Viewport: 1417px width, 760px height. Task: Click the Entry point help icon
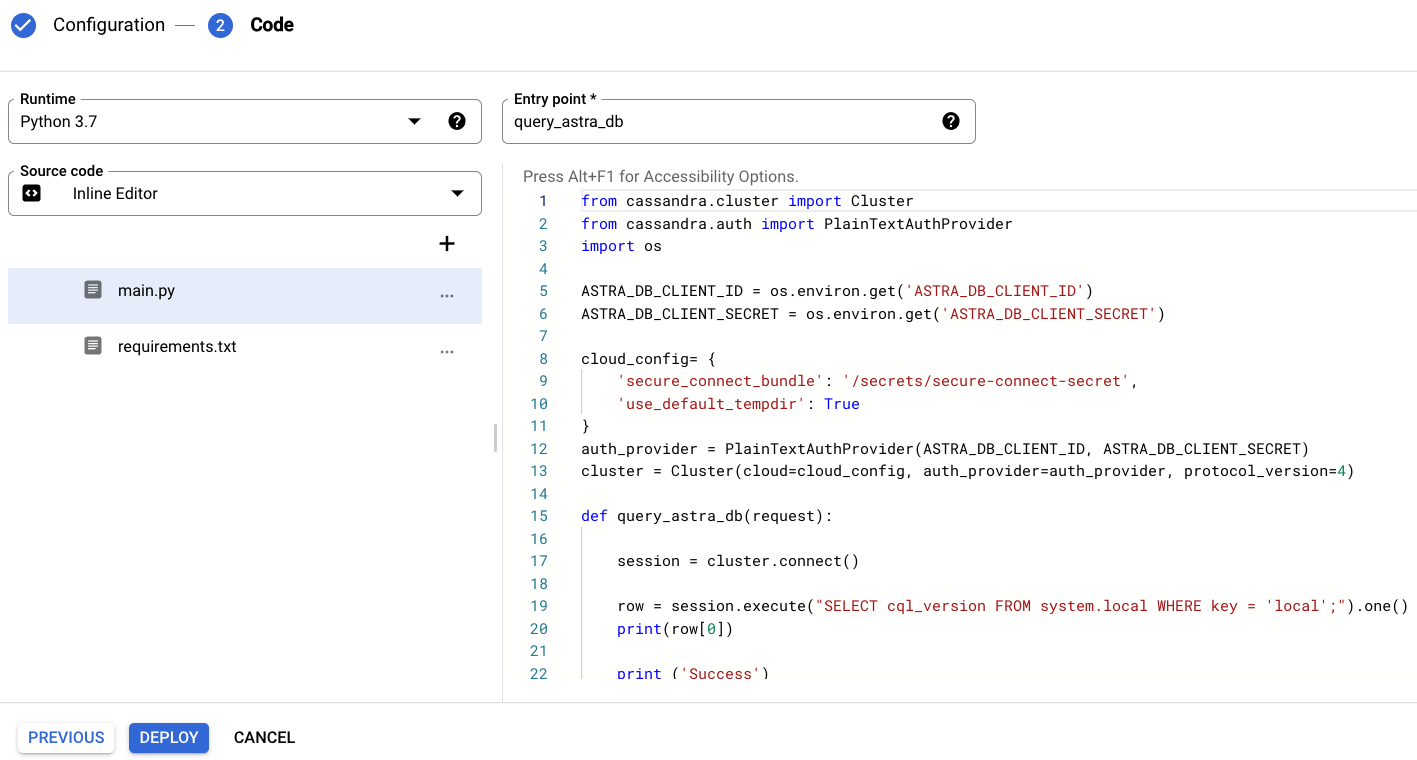coord(951,121)
